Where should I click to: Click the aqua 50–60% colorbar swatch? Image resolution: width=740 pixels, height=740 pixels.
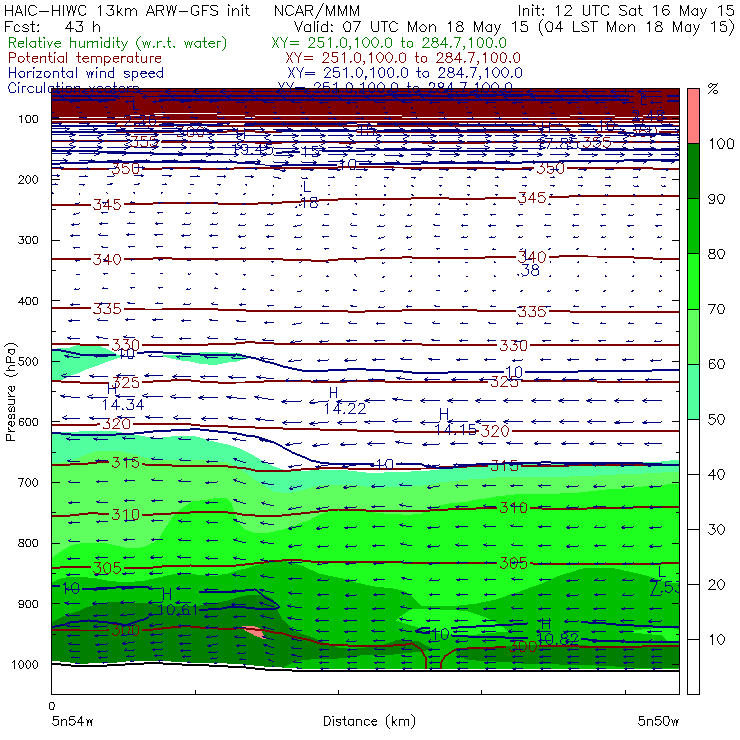point(693,391)
